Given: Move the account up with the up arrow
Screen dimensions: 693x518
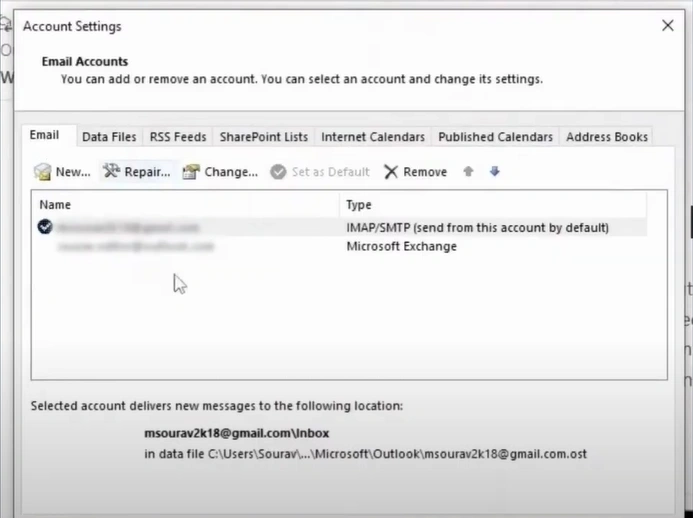Looking at the screenshot, I should tap(468, 171).
